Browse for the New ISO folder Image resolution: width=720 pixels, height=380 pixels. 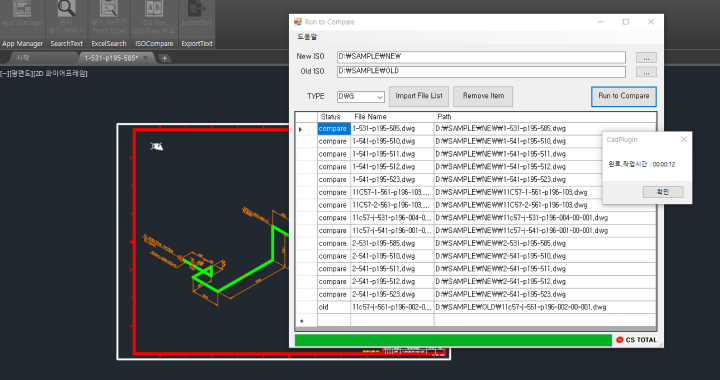(646, 57)
